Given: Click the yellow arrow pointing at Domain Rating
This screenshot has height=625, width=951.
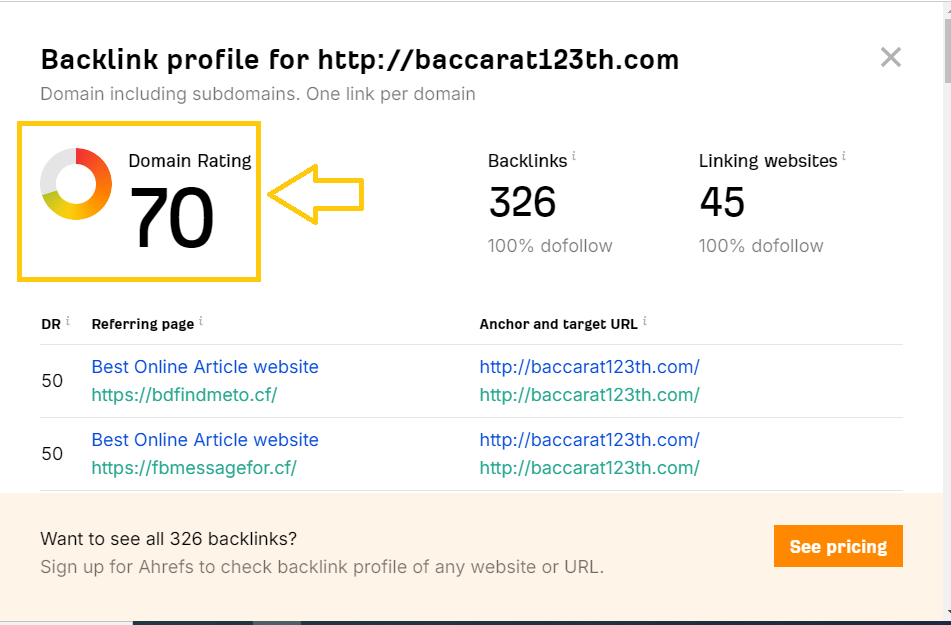Looking at the screenshot, I should click(316, 195).
